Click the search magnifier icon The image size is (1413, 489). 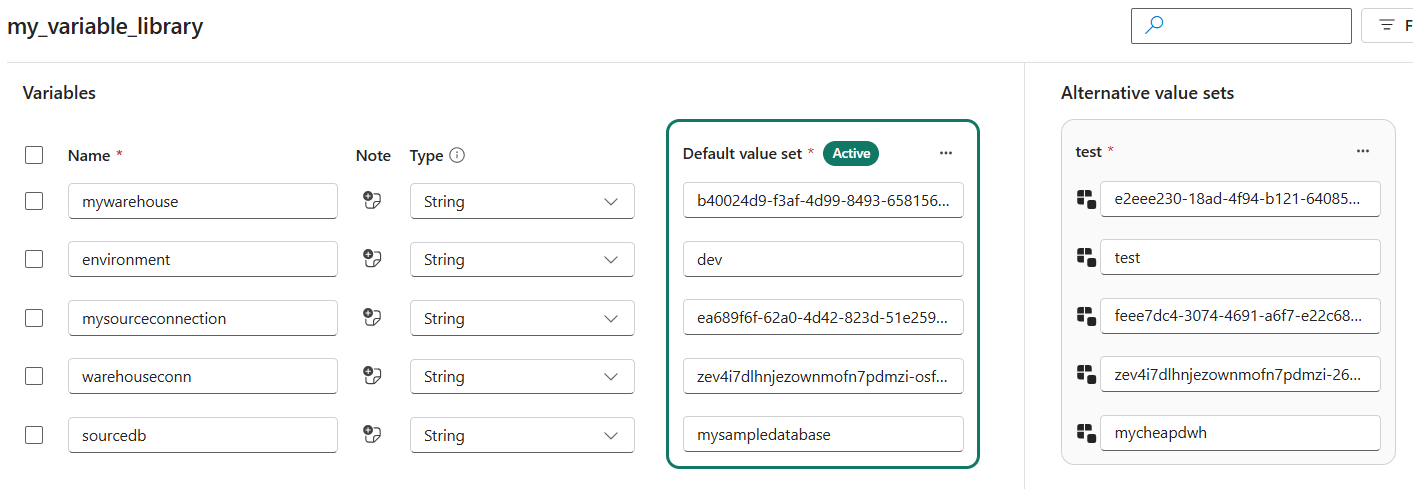tap(1155, 26)
